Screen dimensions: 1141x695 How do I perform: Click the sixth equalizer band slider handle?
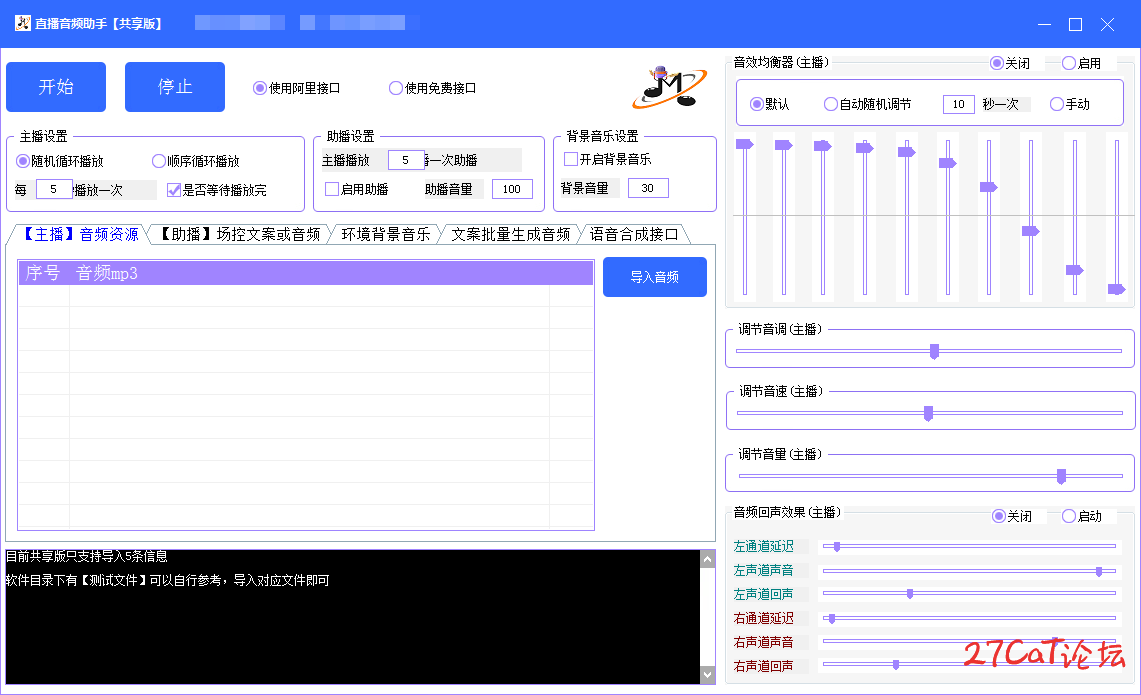pos(947,162)
